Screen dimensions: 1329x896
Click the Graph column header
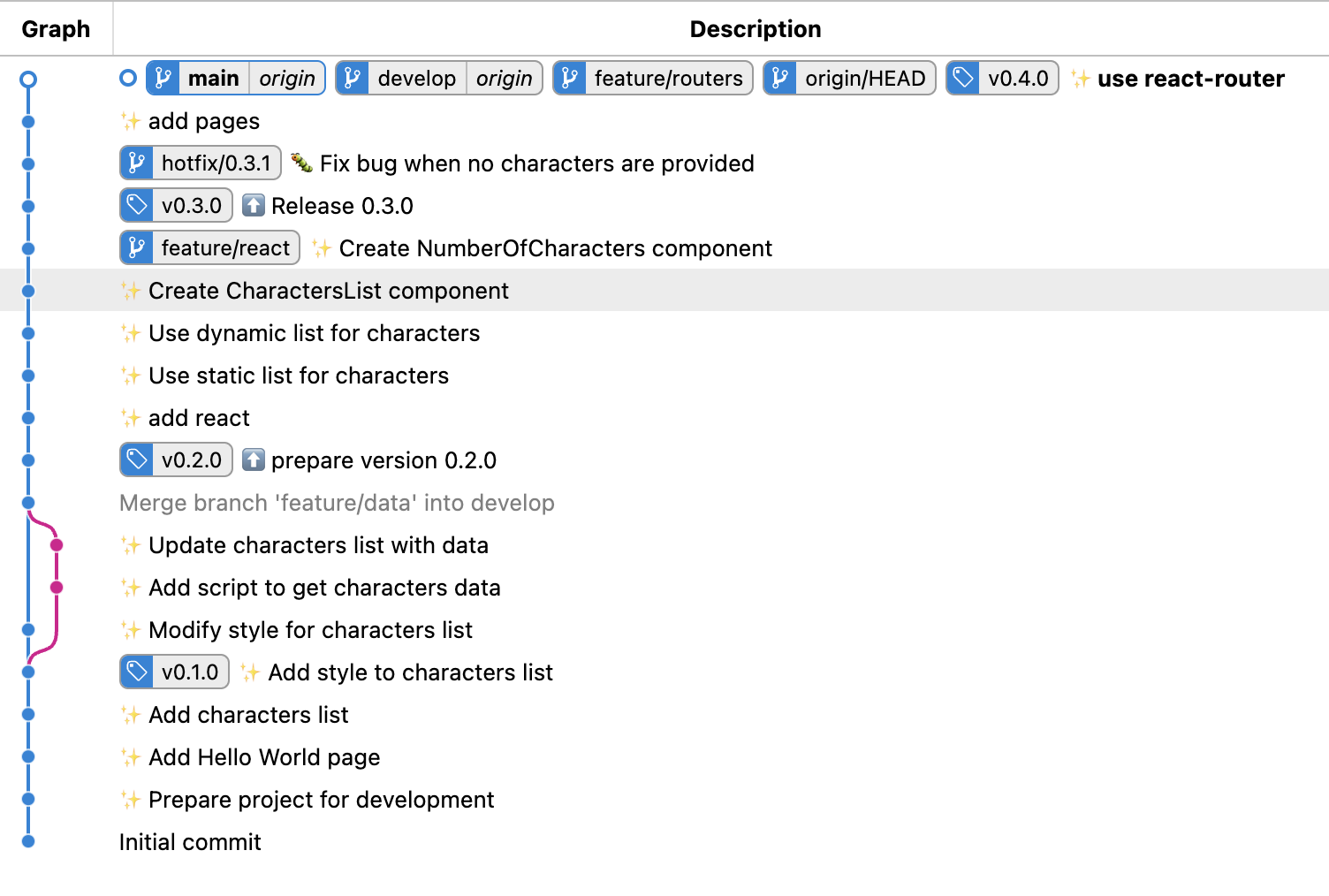click(56, 29)
